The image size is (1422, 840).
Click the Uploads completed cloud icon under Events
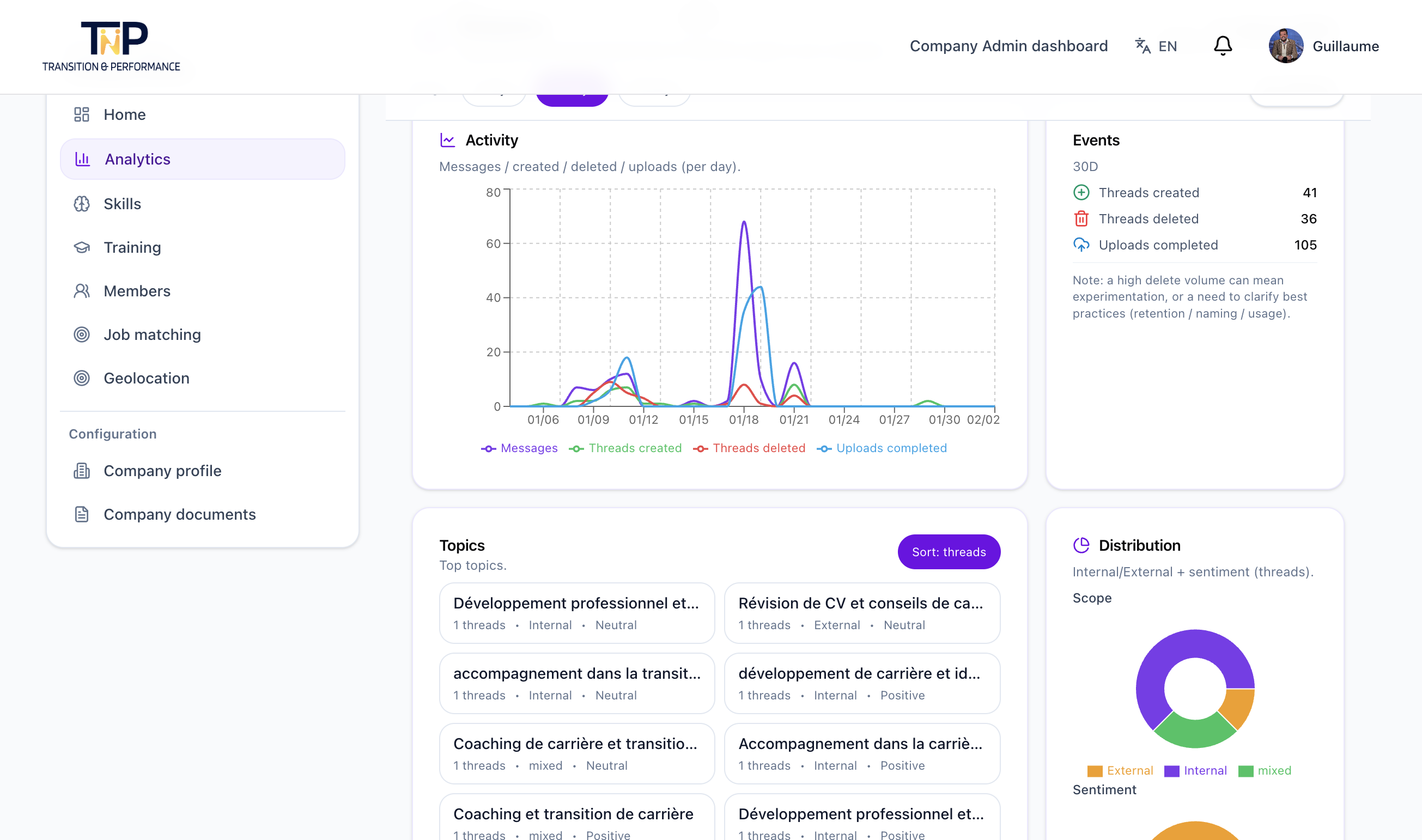point(1082,245)
